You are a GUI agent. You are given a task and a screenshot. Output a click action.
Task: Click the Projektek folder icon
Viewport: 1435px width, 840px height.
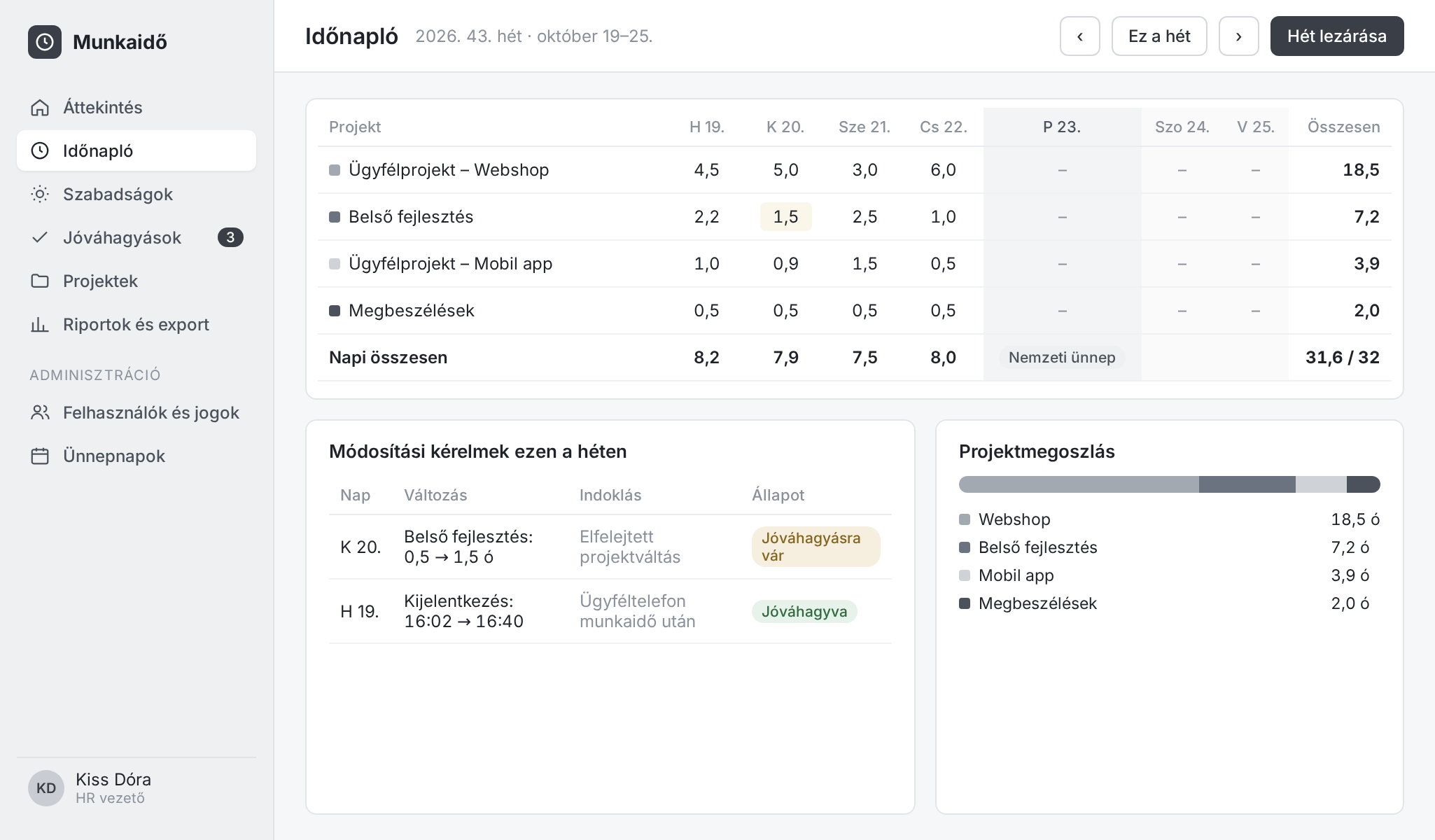pos(40,281)
